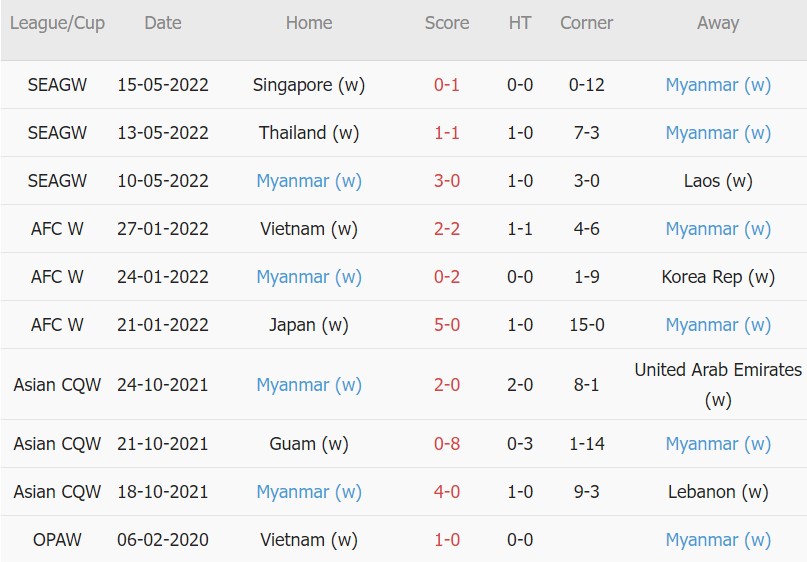Click the 0-8 score in the Guam match
807x562 pixels.
coord(447,444)
